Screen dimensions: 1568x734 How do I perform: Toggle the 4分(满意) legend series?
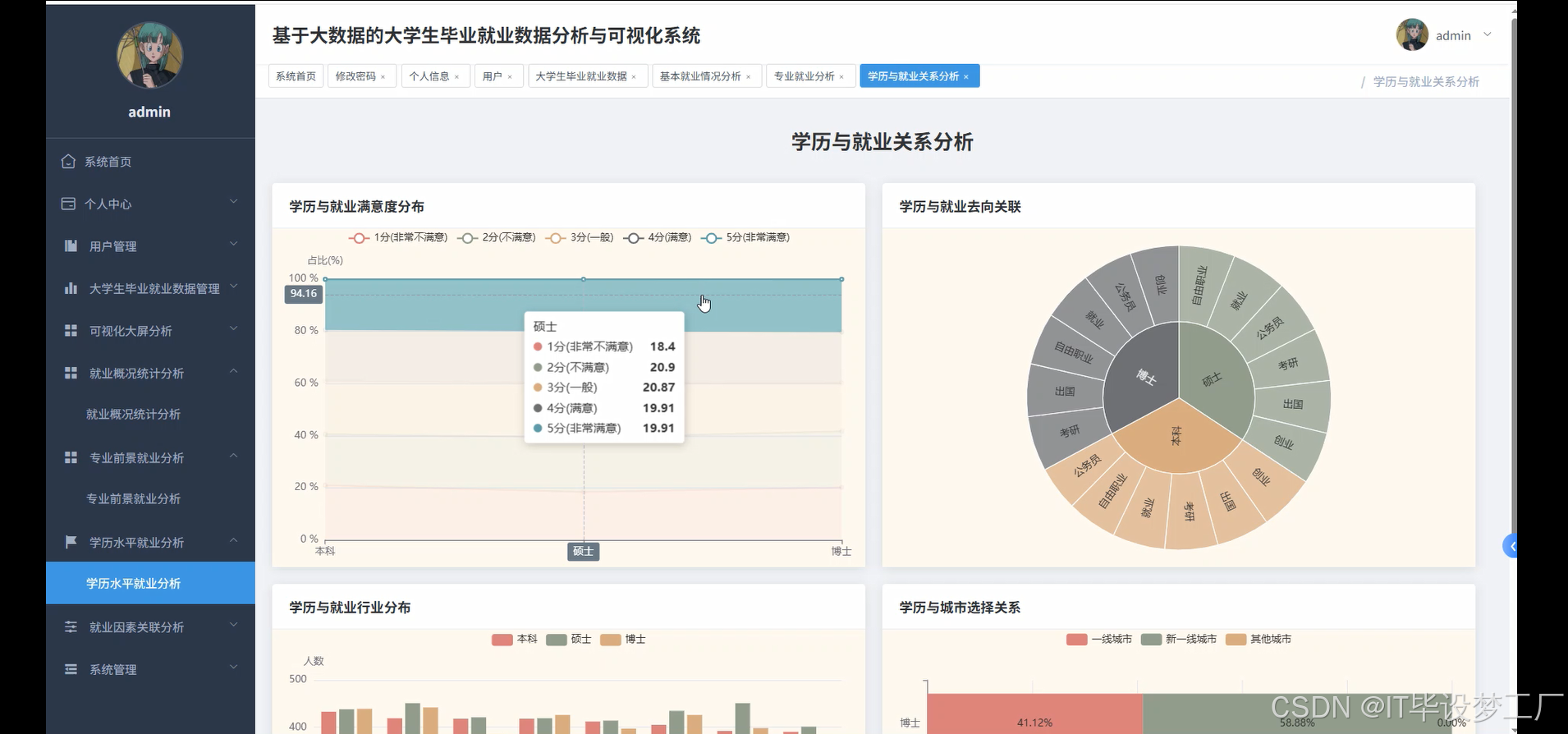[x=658, y=237]
